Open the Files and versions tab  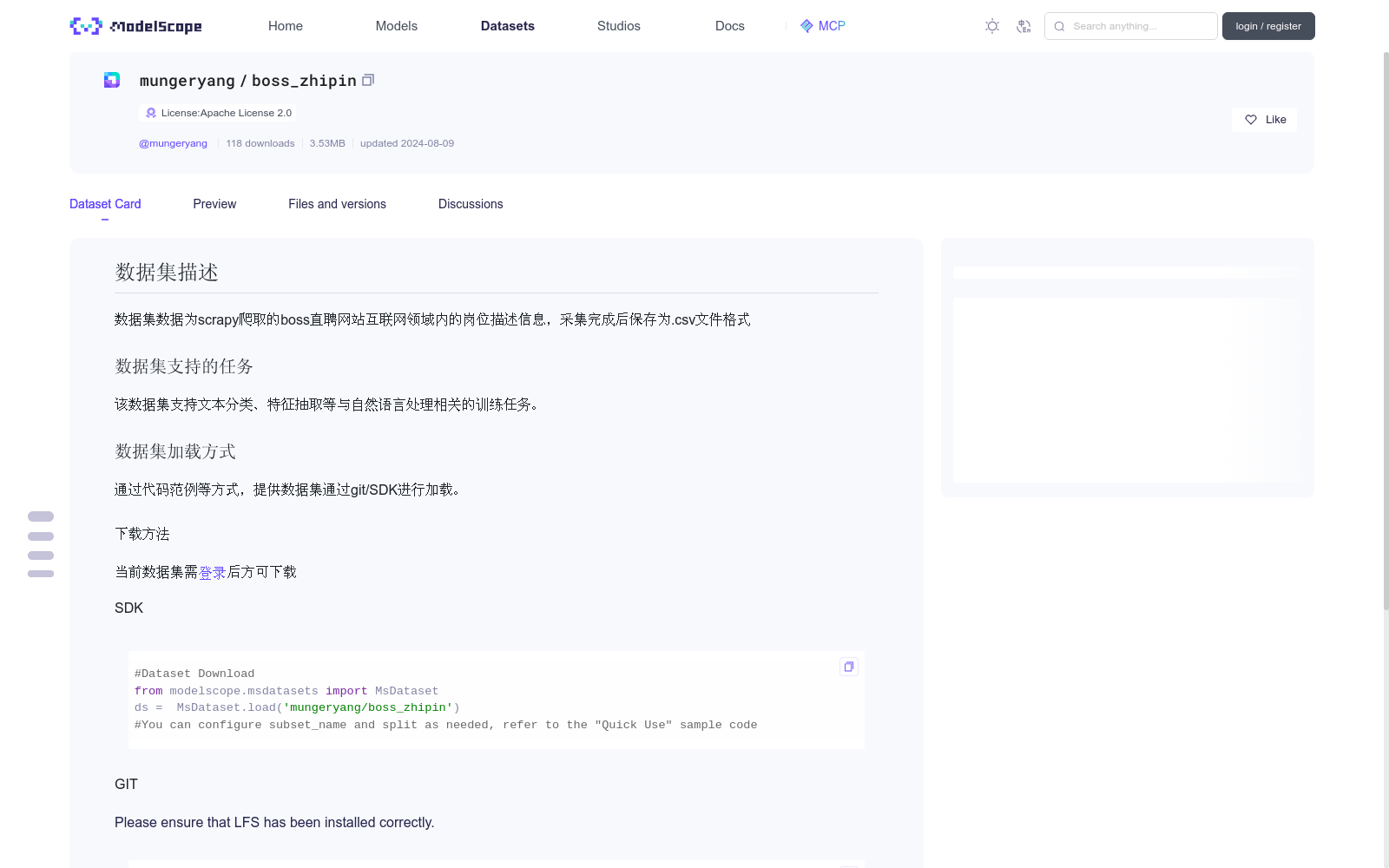[337, 204]
